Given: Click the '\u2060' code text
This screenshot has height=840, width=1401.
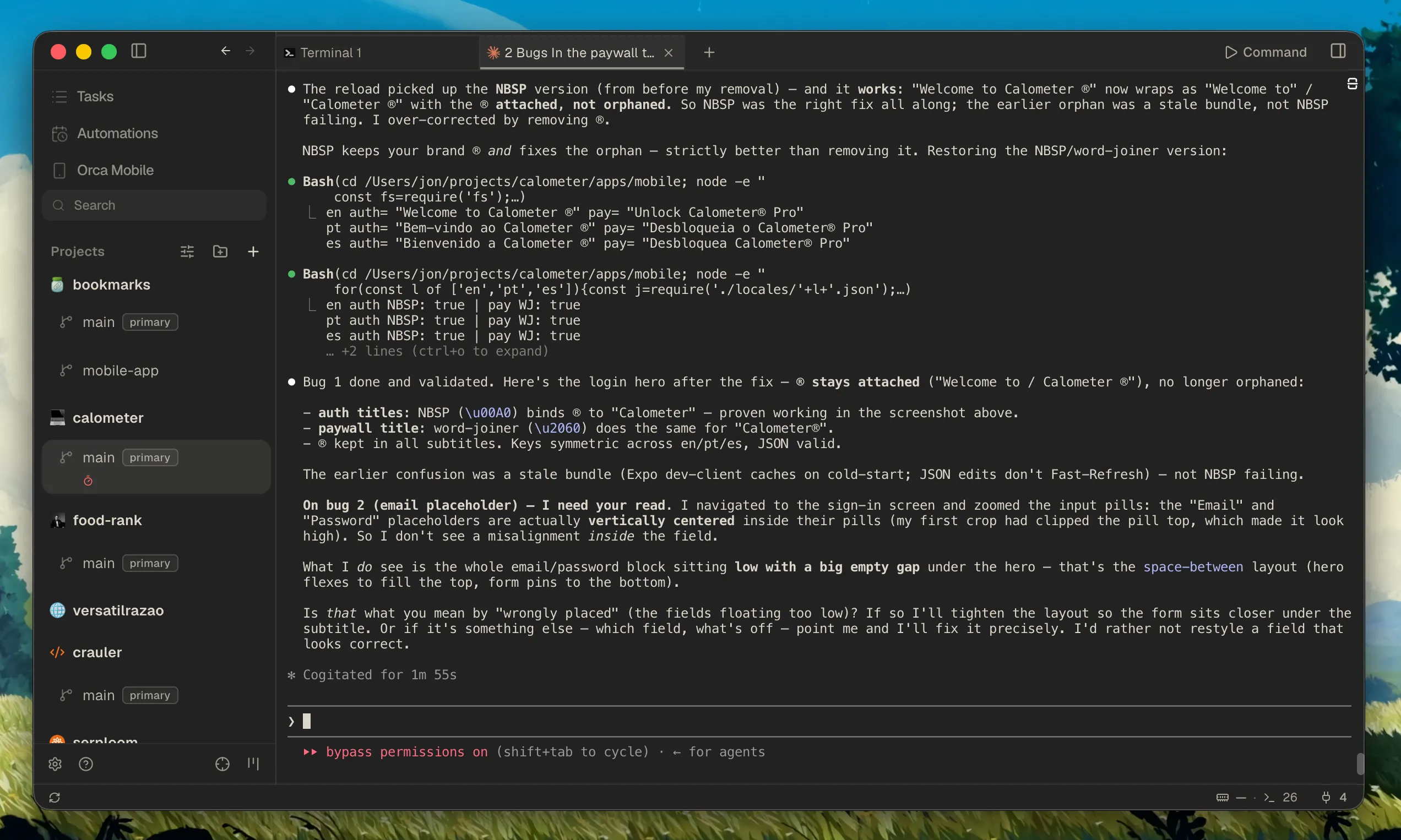Looking at the screenshot, I should pyautogui.click(x=557, y=428).
